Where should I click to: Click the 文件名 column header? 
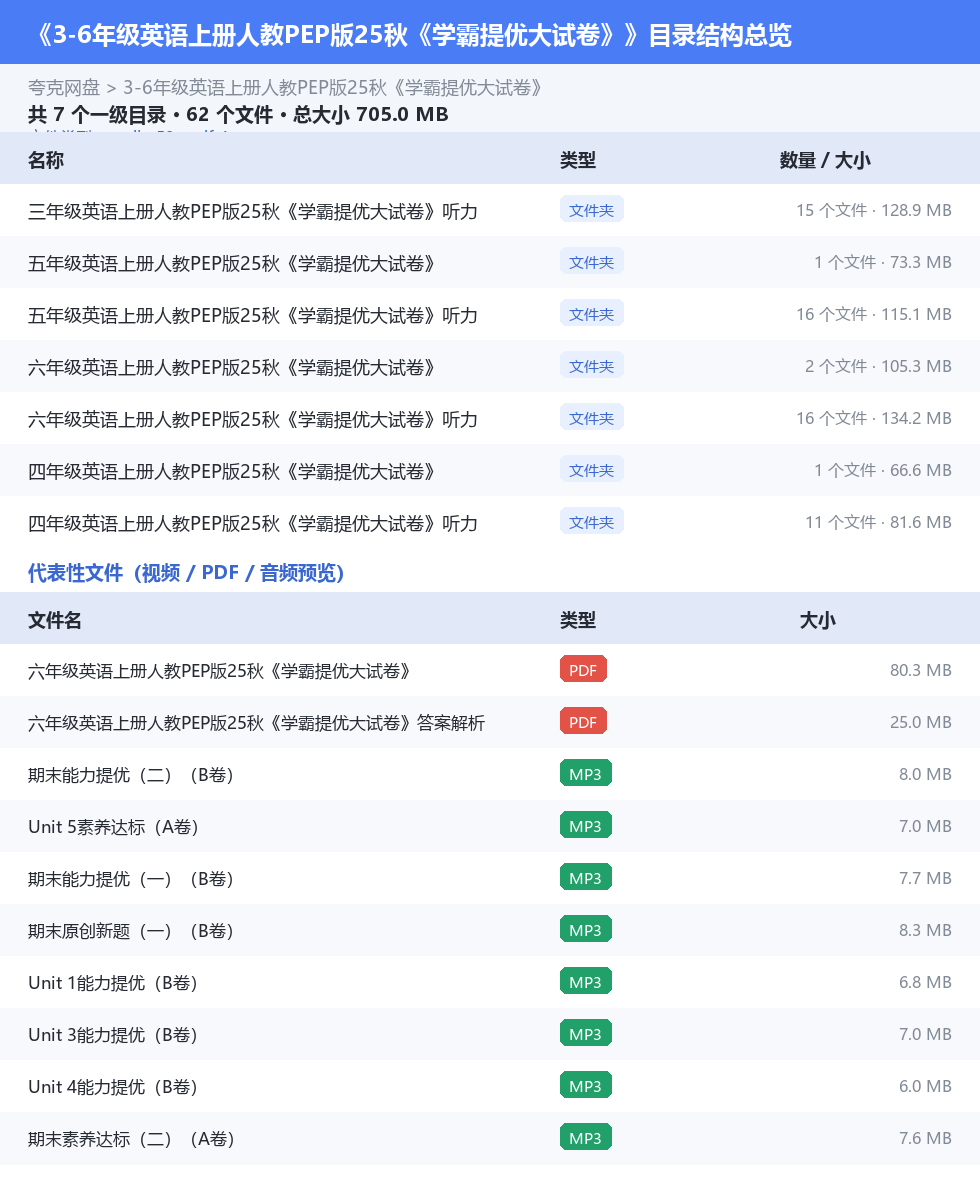55,620
